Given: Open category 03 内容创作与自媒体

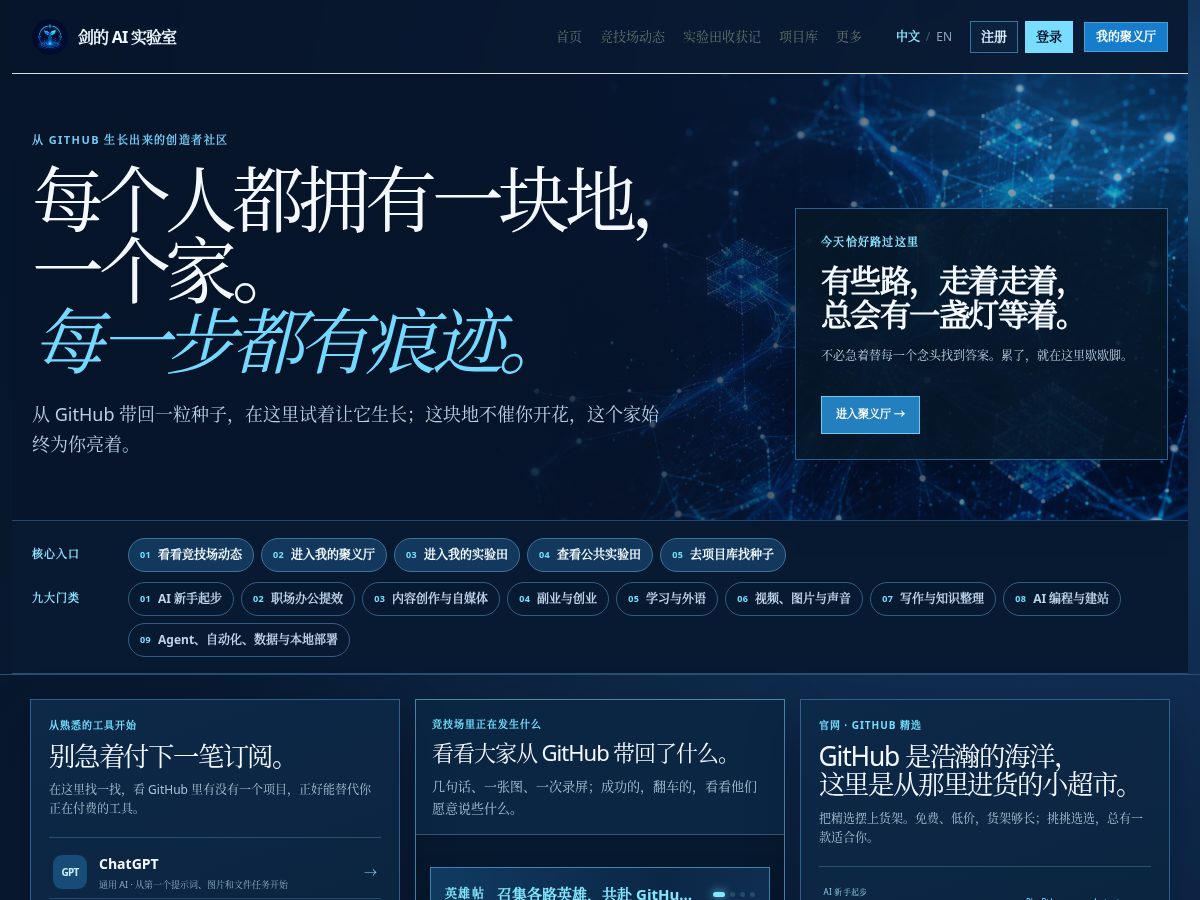Looking at the screenshot, I should coord(431,599).
